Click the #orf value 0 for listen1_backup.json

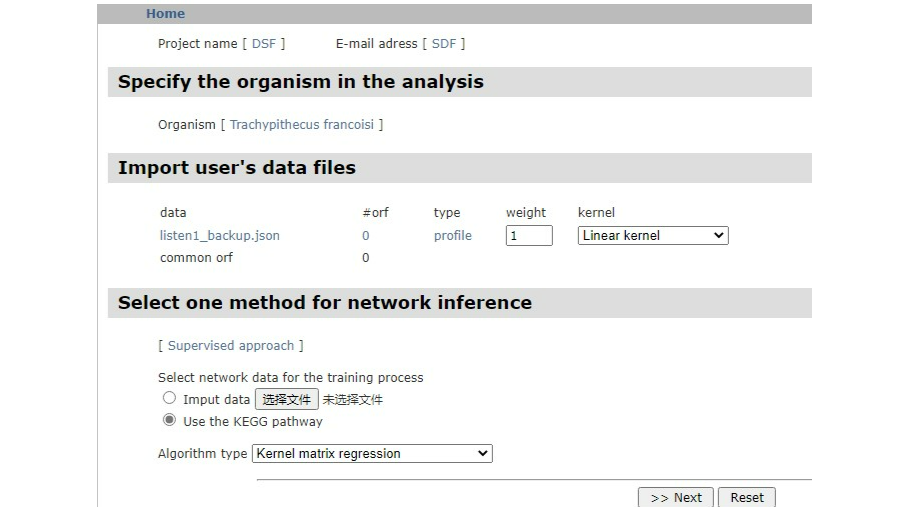[x=366, y=236]
